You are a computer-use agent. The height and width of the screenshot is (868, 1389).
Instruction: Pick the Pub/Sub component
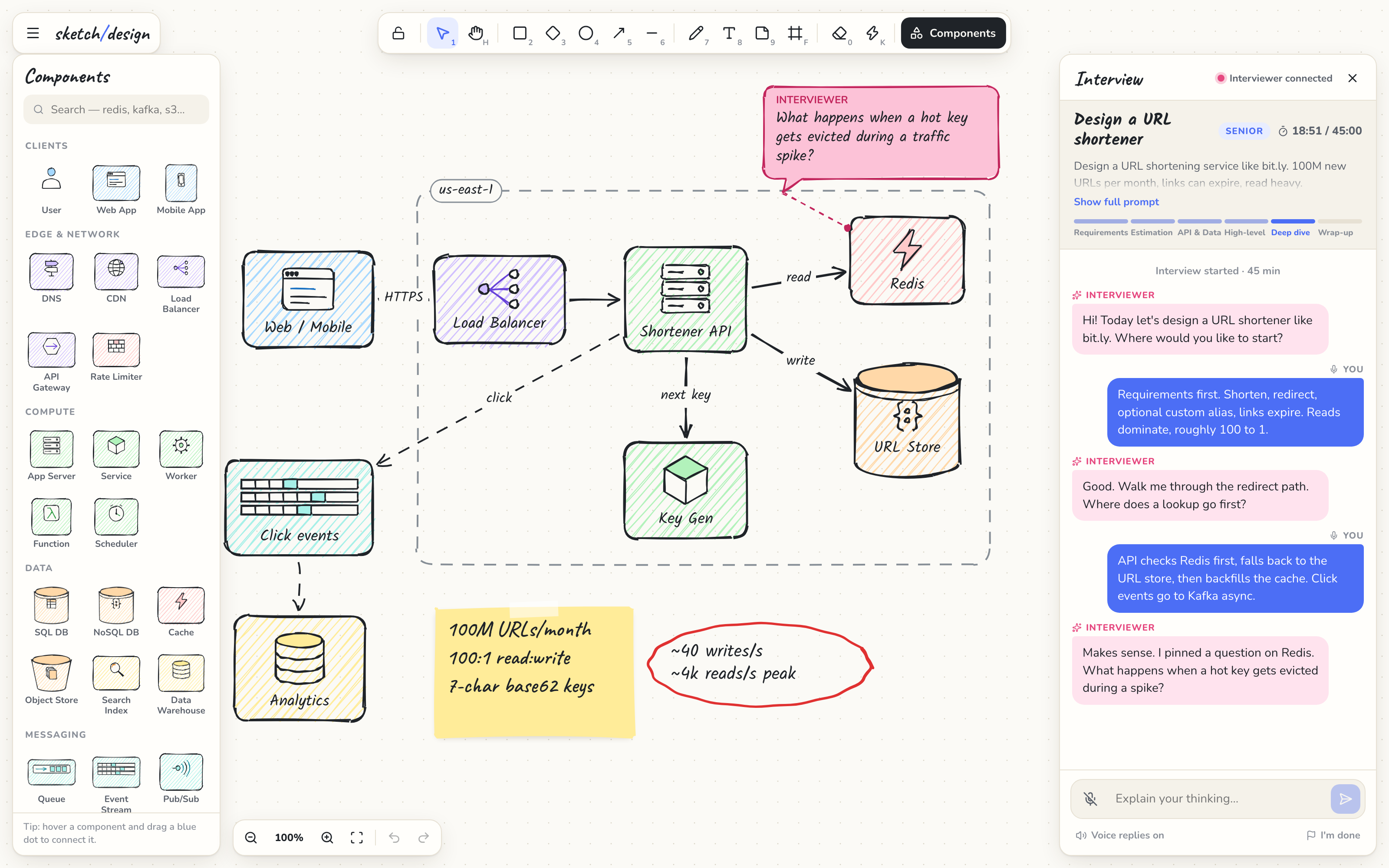181,779
